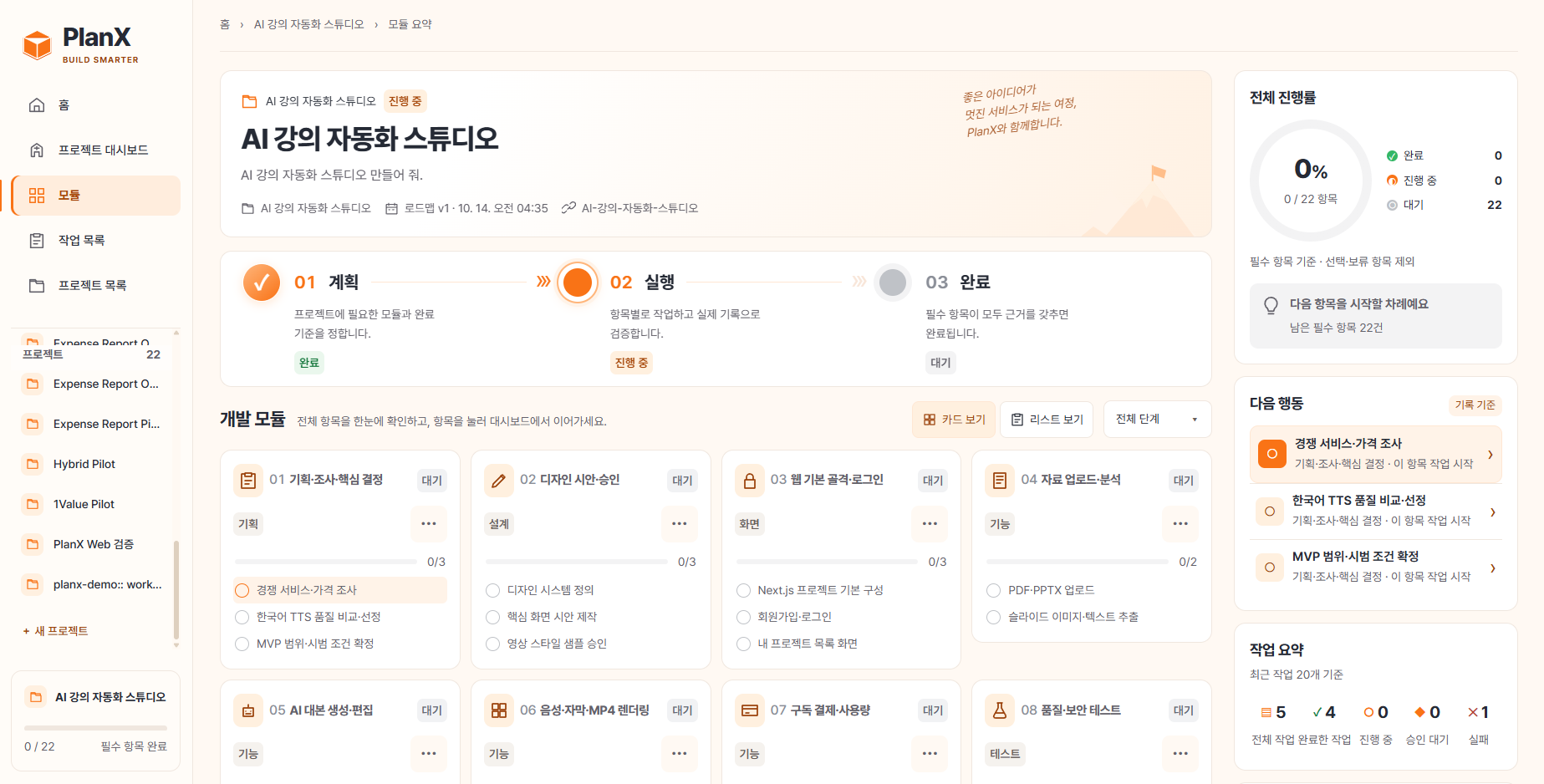Open the 홈 sidebar home icon

[x=37, y=105]
